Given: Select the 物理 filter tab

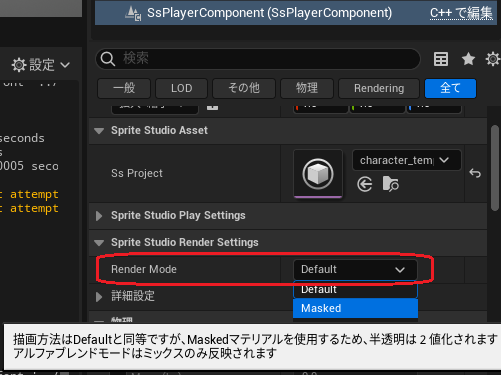Looking at the screenshot, I should tap(307, 88).
